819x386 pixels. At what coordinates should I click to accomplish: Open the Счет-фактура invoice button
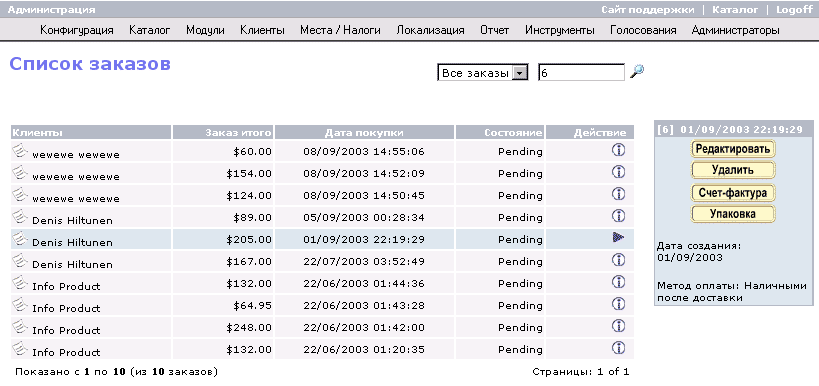(733, 193)
